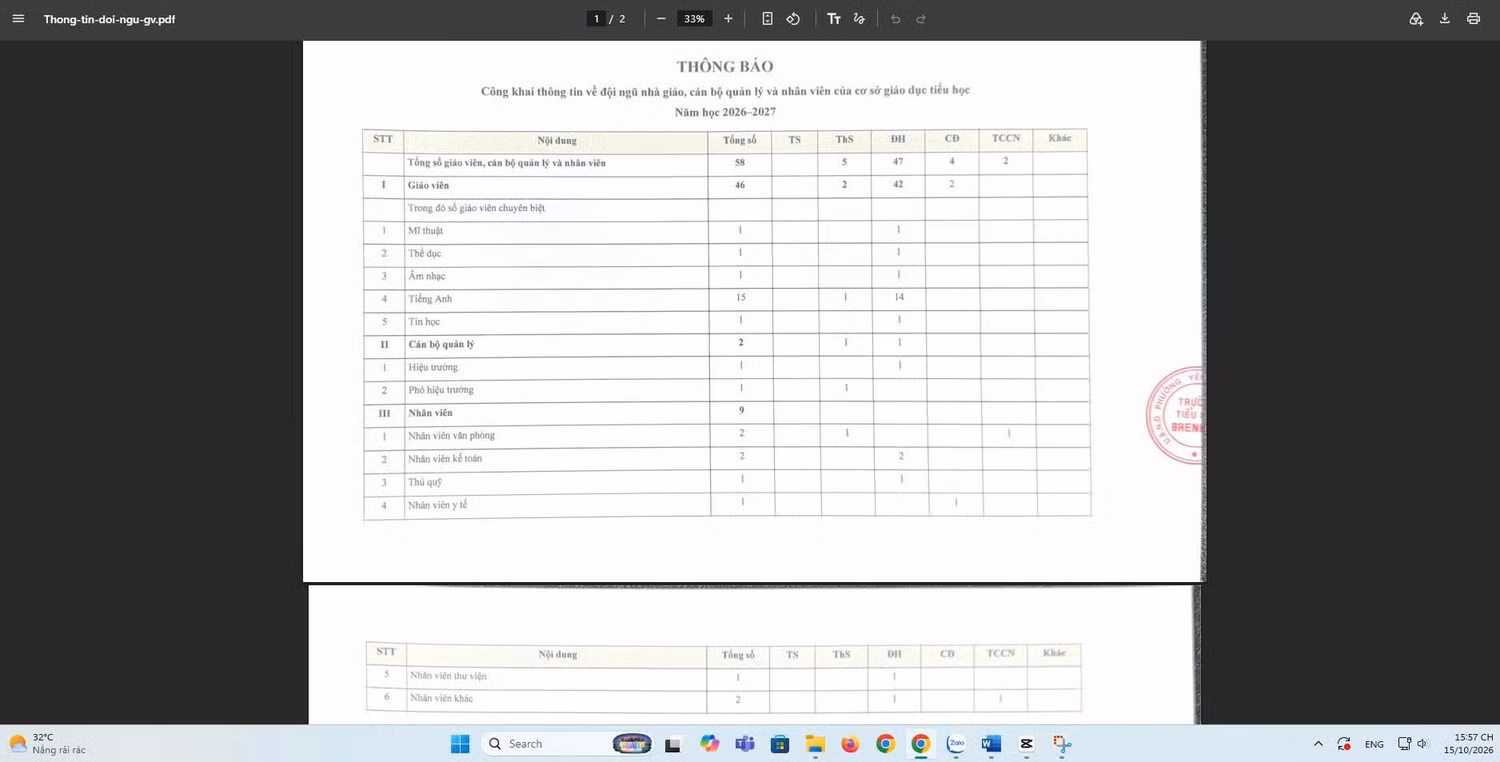
Task: Edit the current page number field
Action: point(597,19)
